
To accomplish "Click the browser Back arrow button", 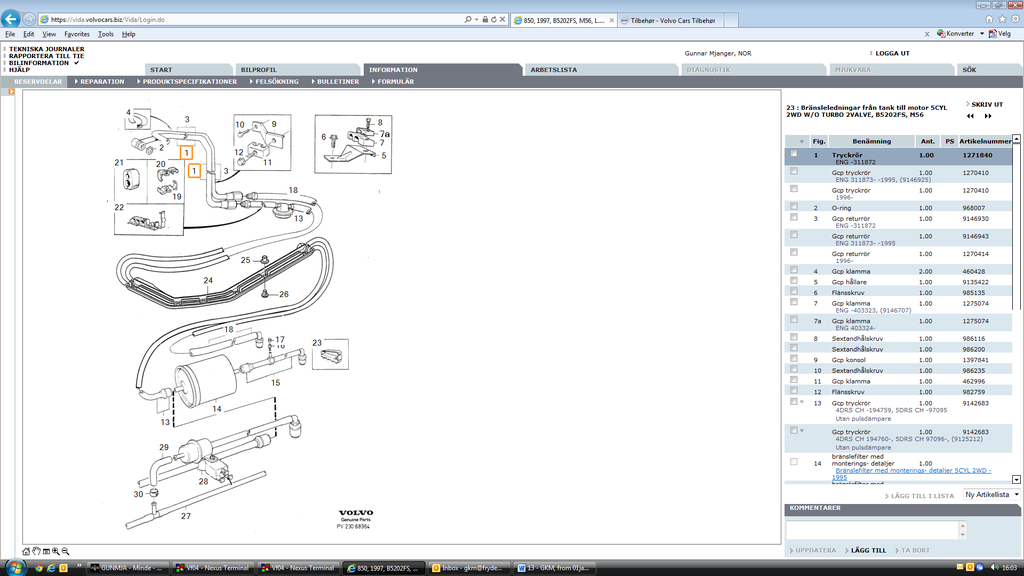I will (x=11, y=19).
